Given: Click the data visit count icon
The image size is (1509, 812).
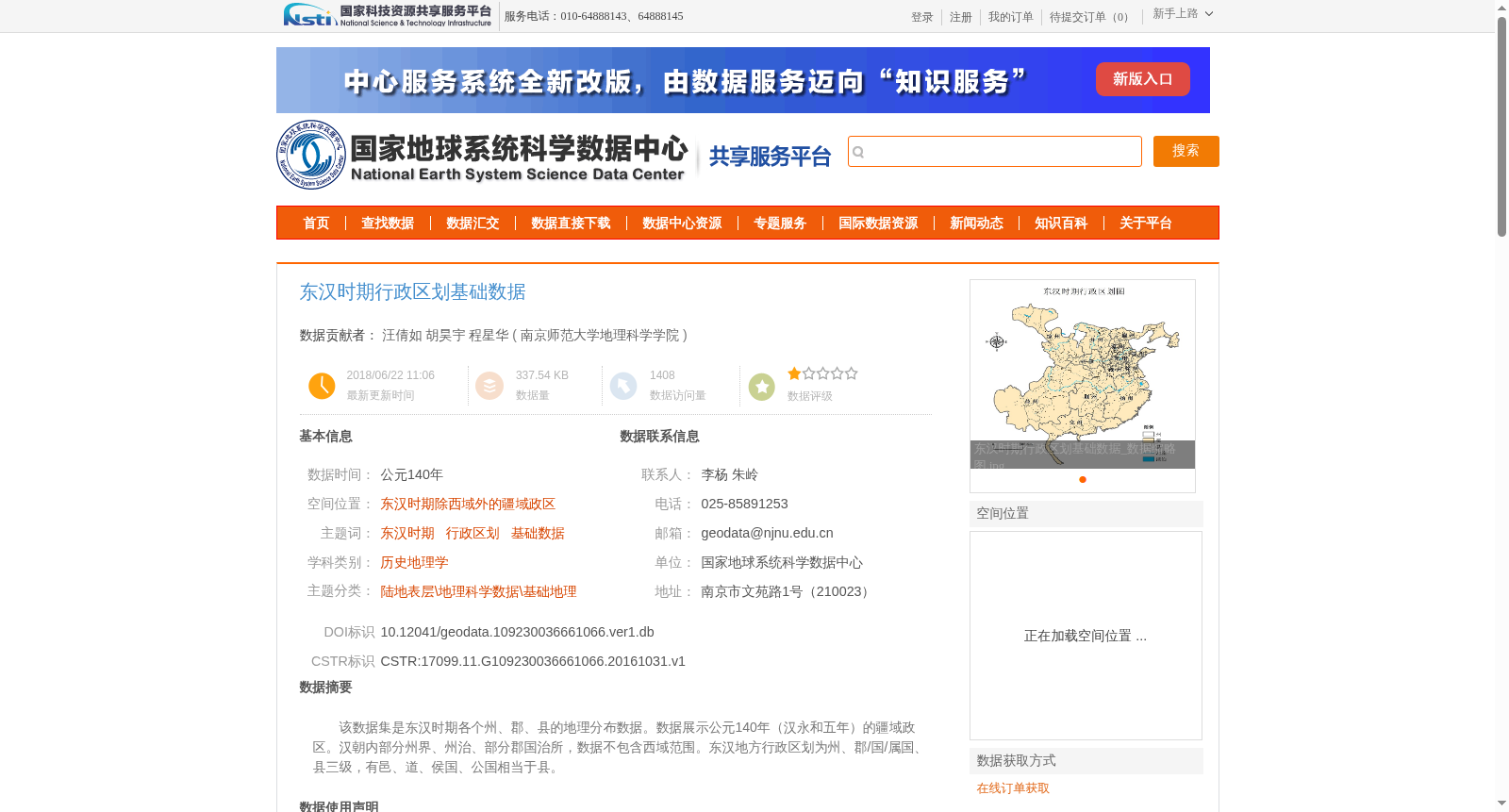Looking at the screenshot, I should pyautogui.click(x=623, y=386).
